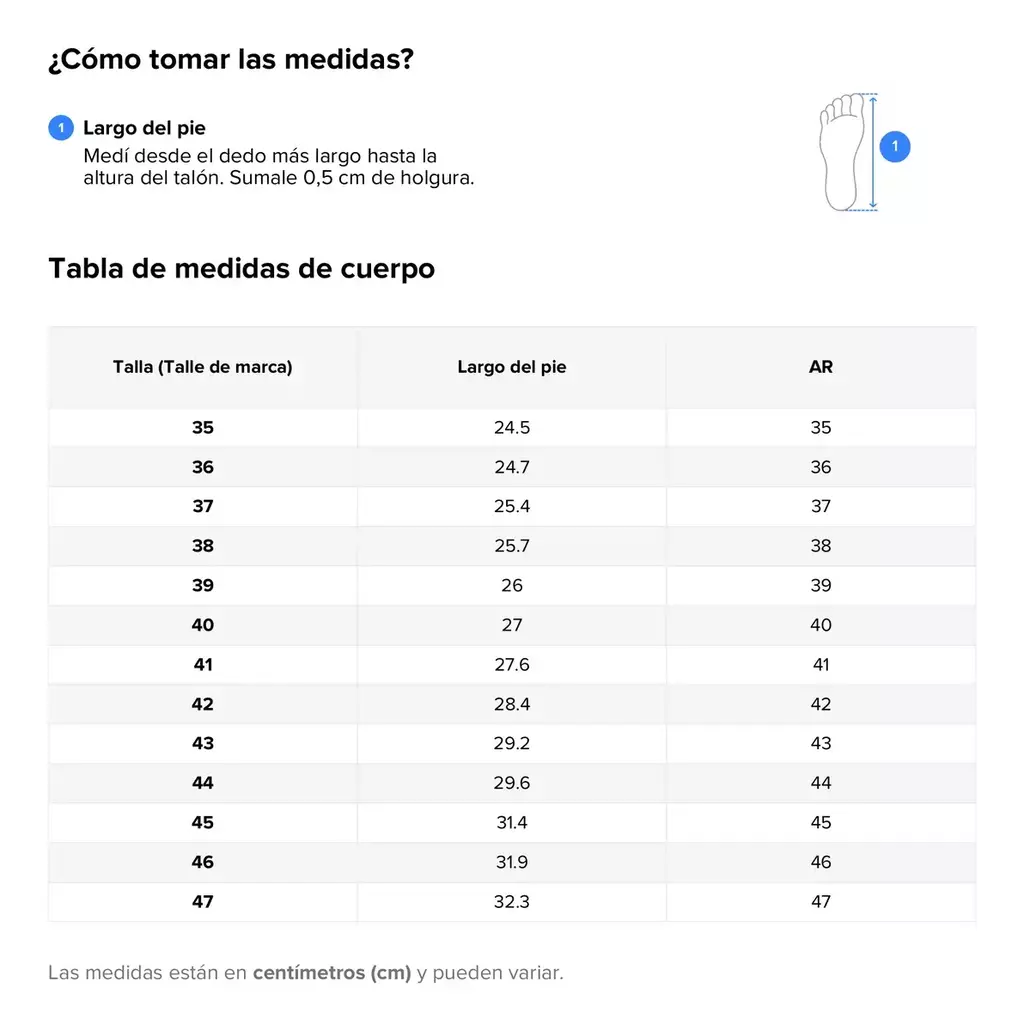
Task: Click the "Tabla de medidas de cuerpo" heading
Action: click(x=242, y=269)
